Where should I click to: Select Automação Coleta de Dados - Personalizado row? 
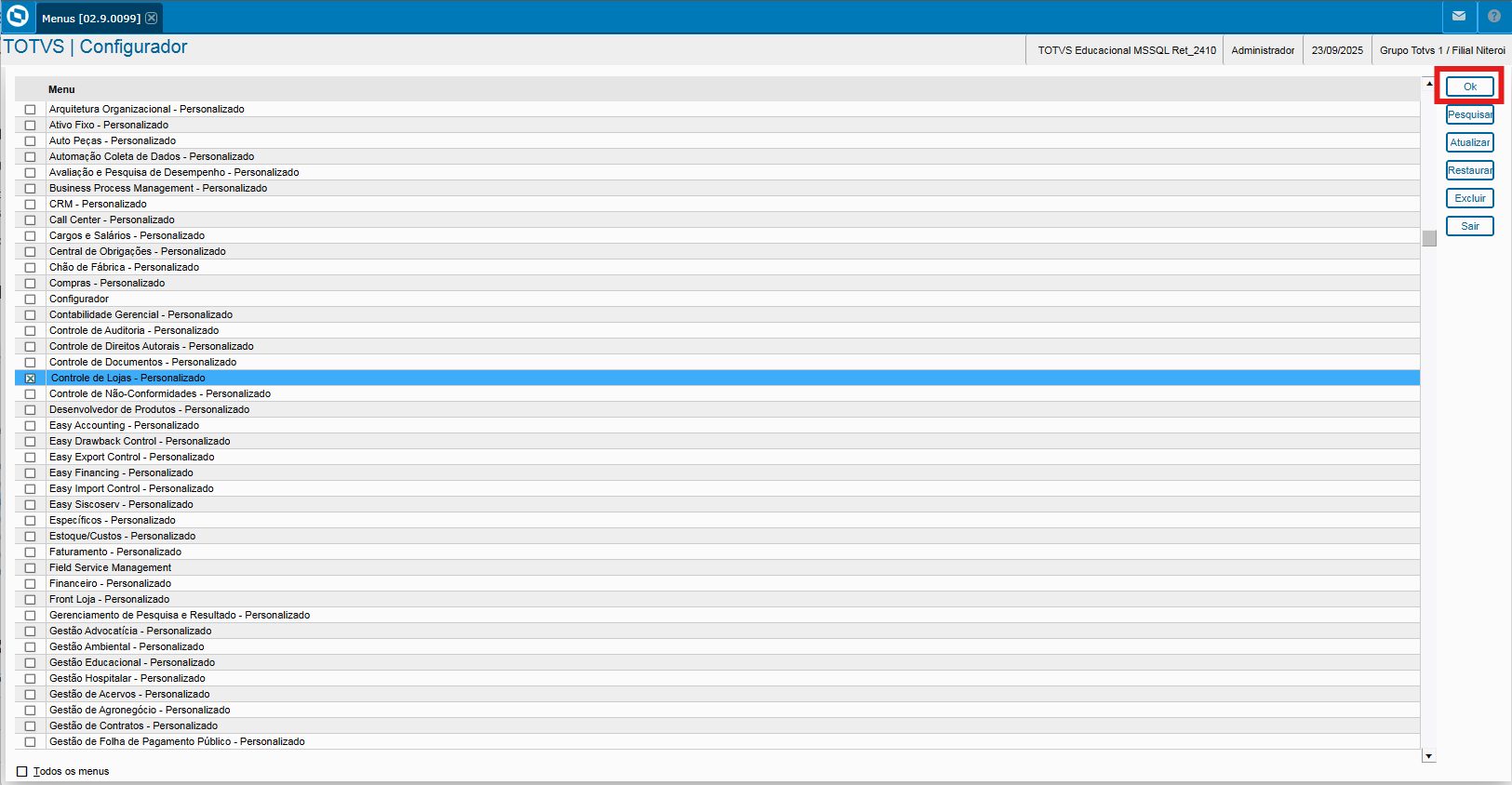[717, 157]
